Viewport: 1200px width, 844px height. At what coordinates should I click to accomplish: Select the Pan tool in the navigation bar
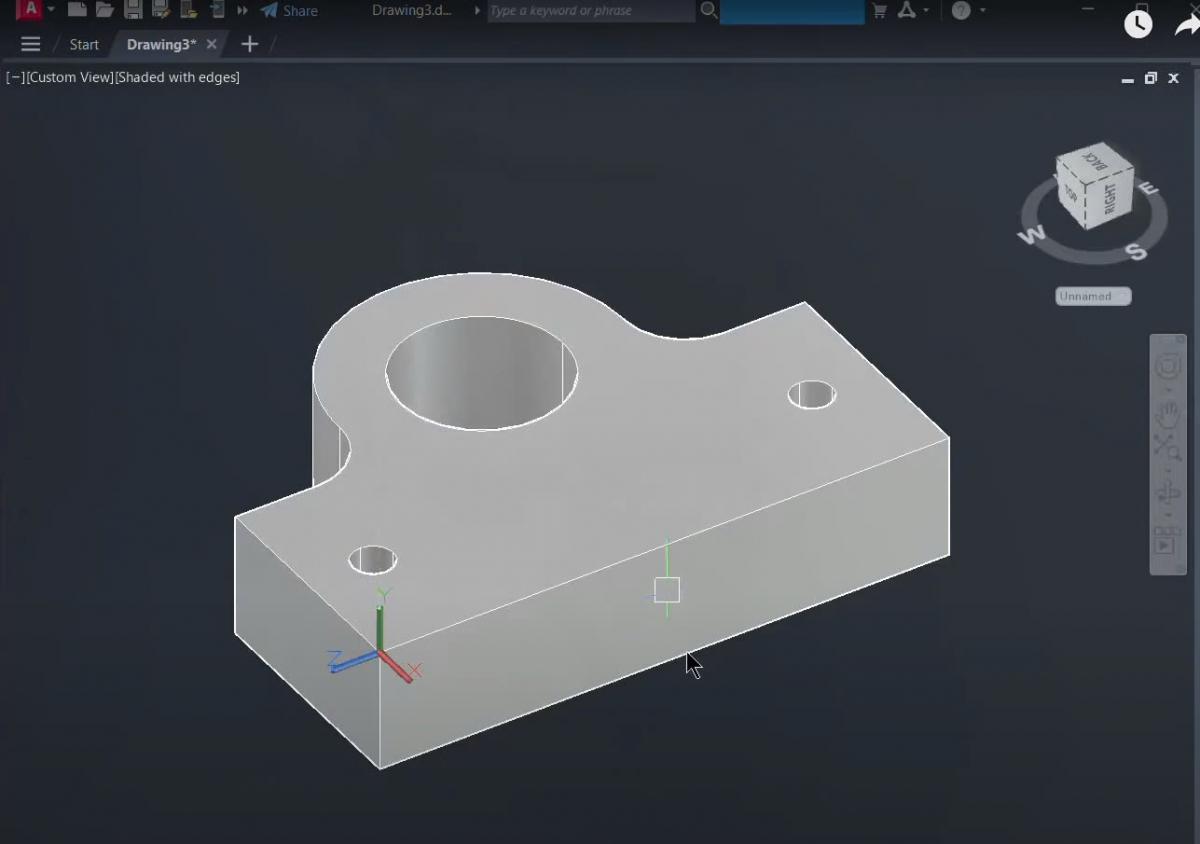tap(1168, 415)
